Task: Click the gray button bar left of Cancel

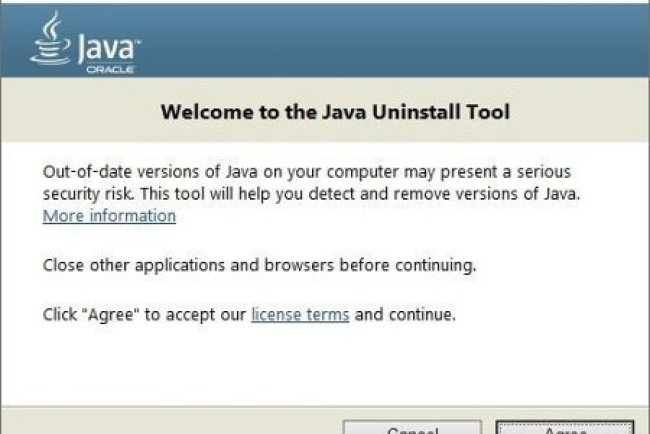Action: (170, 424)
